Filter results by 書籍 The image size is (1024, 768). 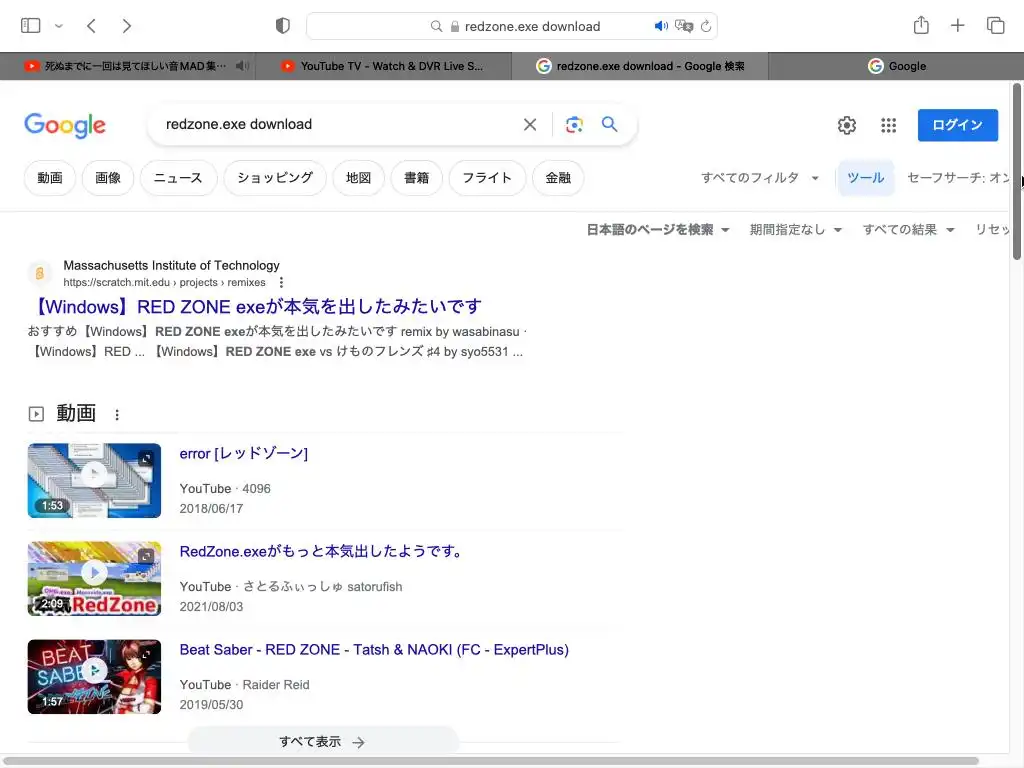click(x=417, y=178)
